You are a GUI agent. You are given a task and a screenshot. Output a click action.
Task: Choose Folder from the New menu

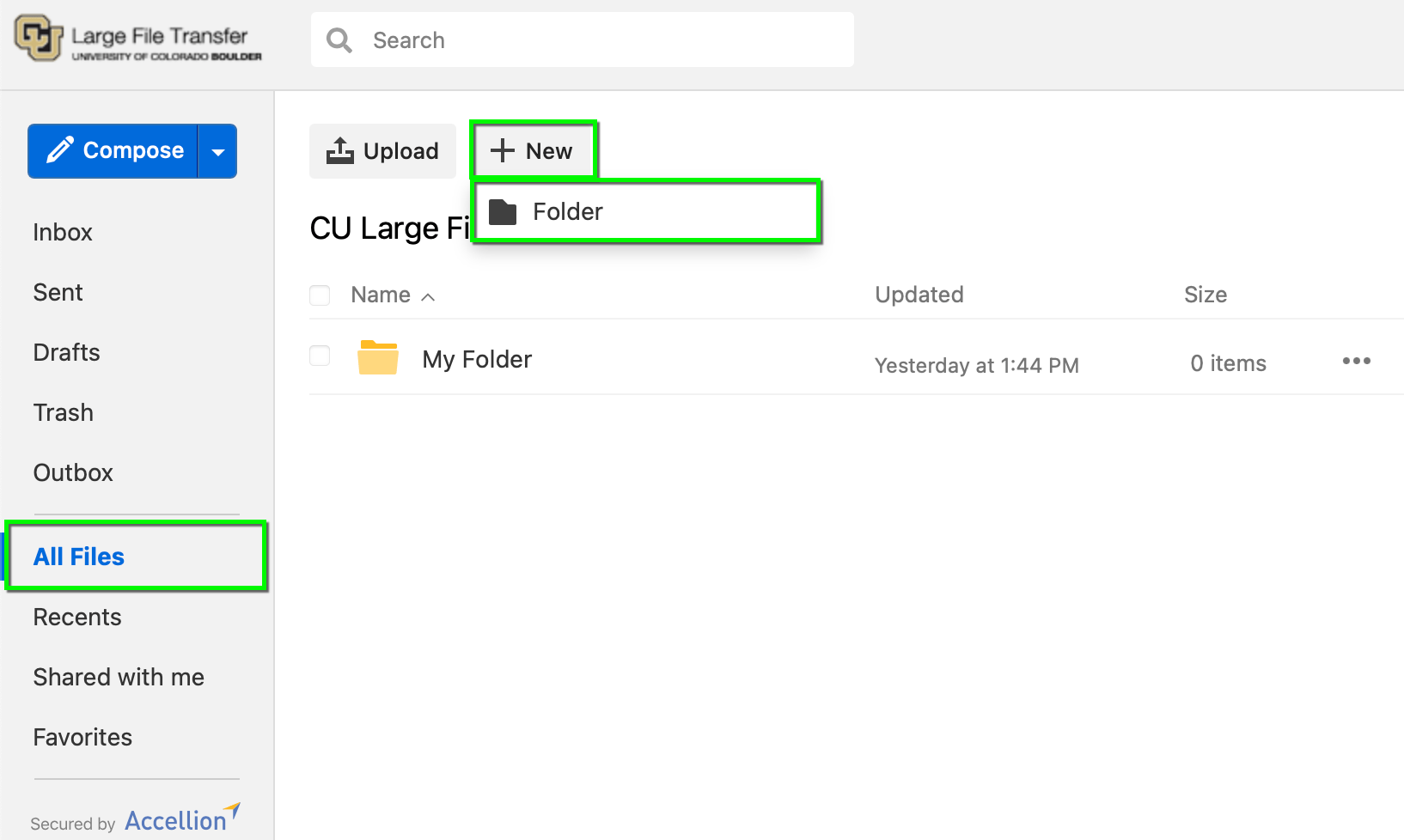[x=569, y=210]
